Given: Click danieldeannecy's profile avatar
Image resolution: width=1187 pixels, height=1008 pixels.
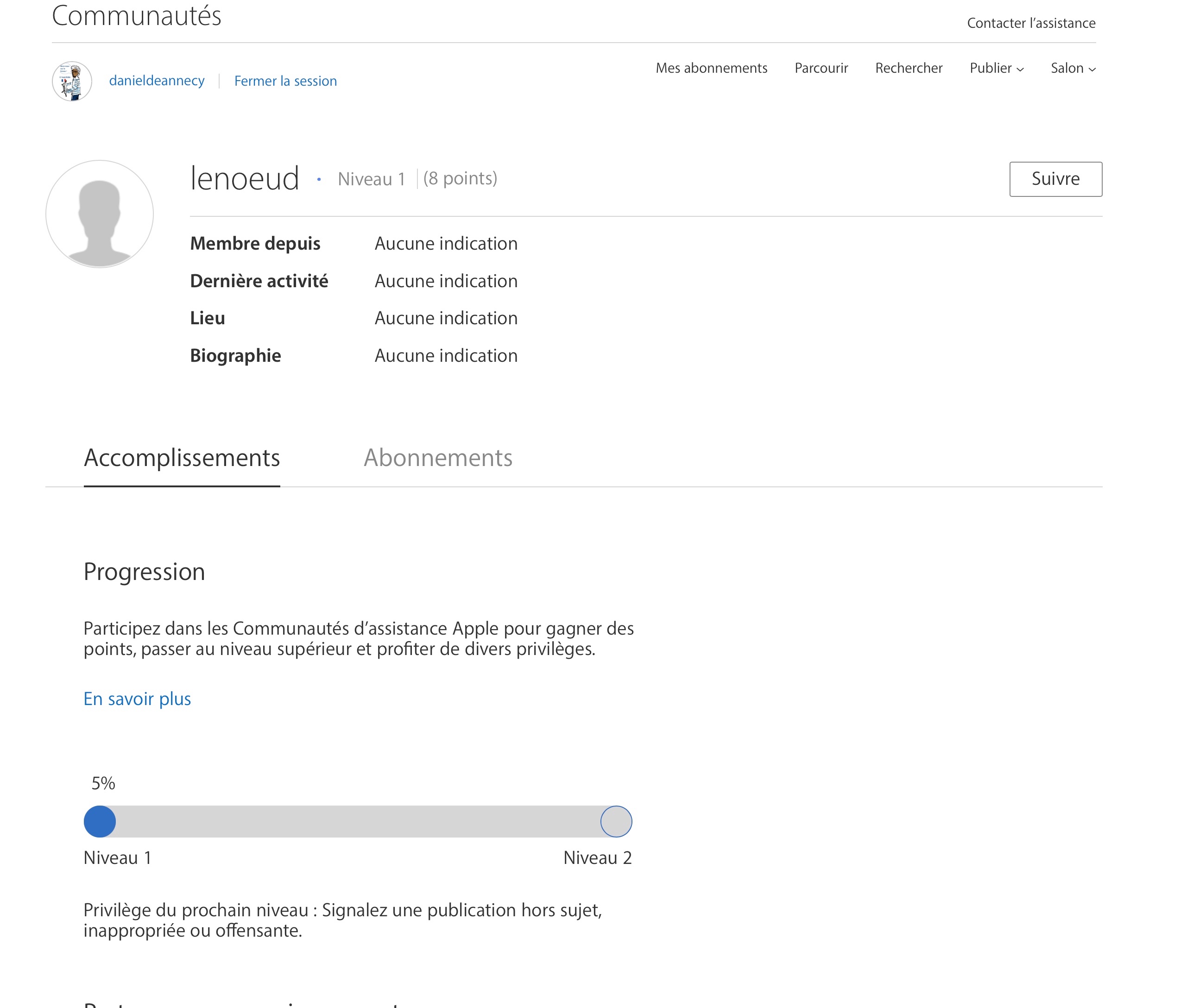Looking at the screenshot, I should 72,81.
